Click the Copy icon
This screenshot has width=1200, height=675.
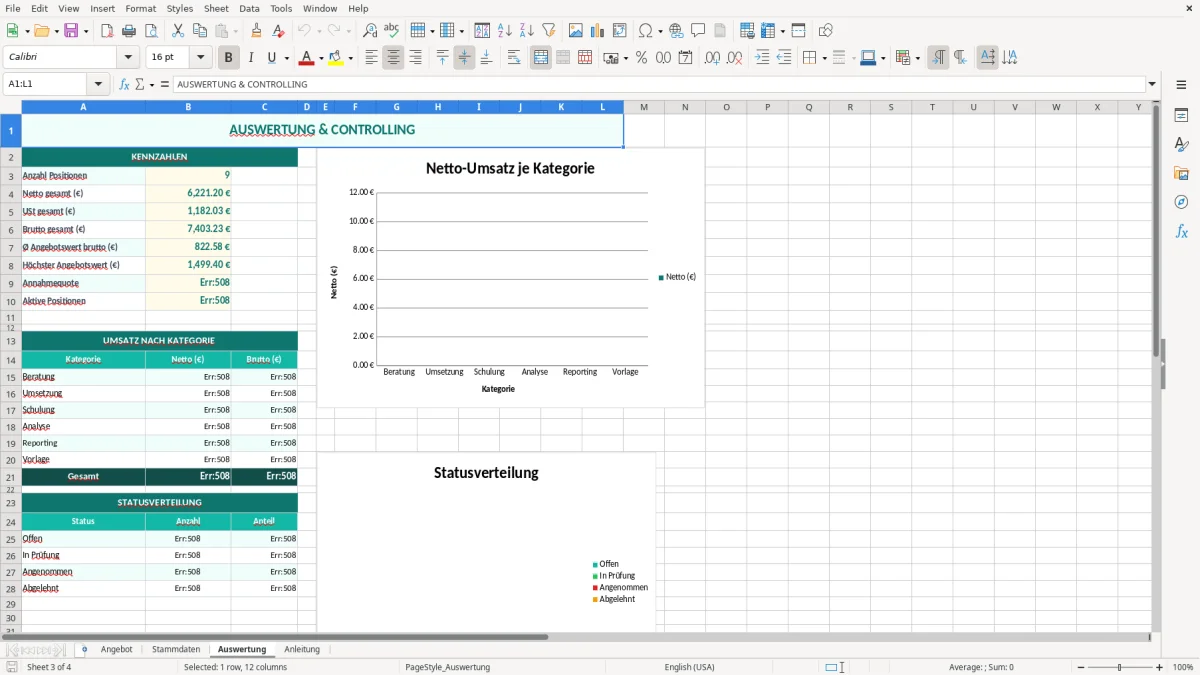[x=200, y=31]
